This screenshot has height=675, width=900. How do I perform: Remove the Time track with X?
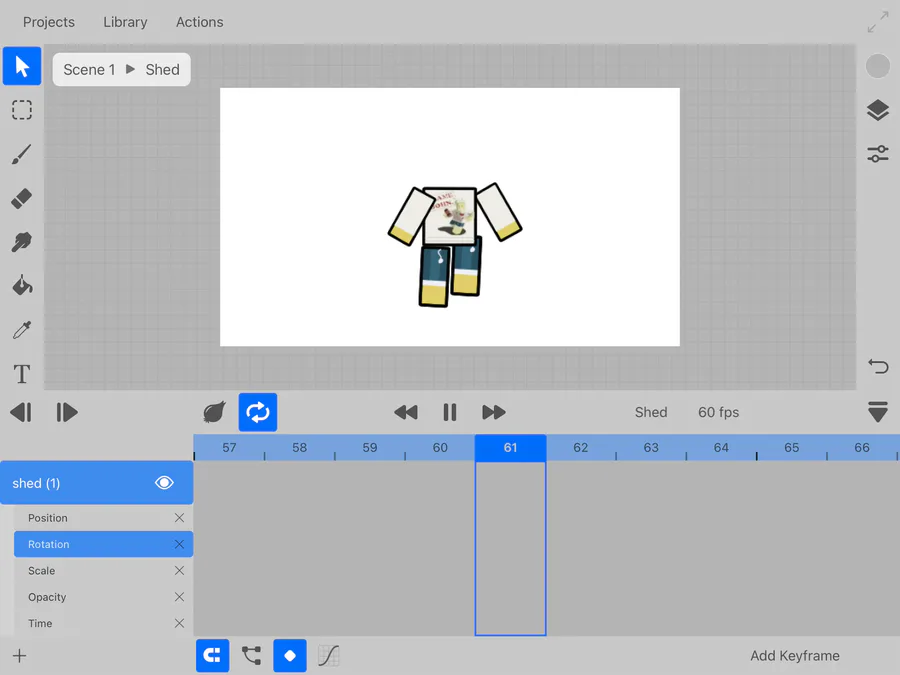179,623
